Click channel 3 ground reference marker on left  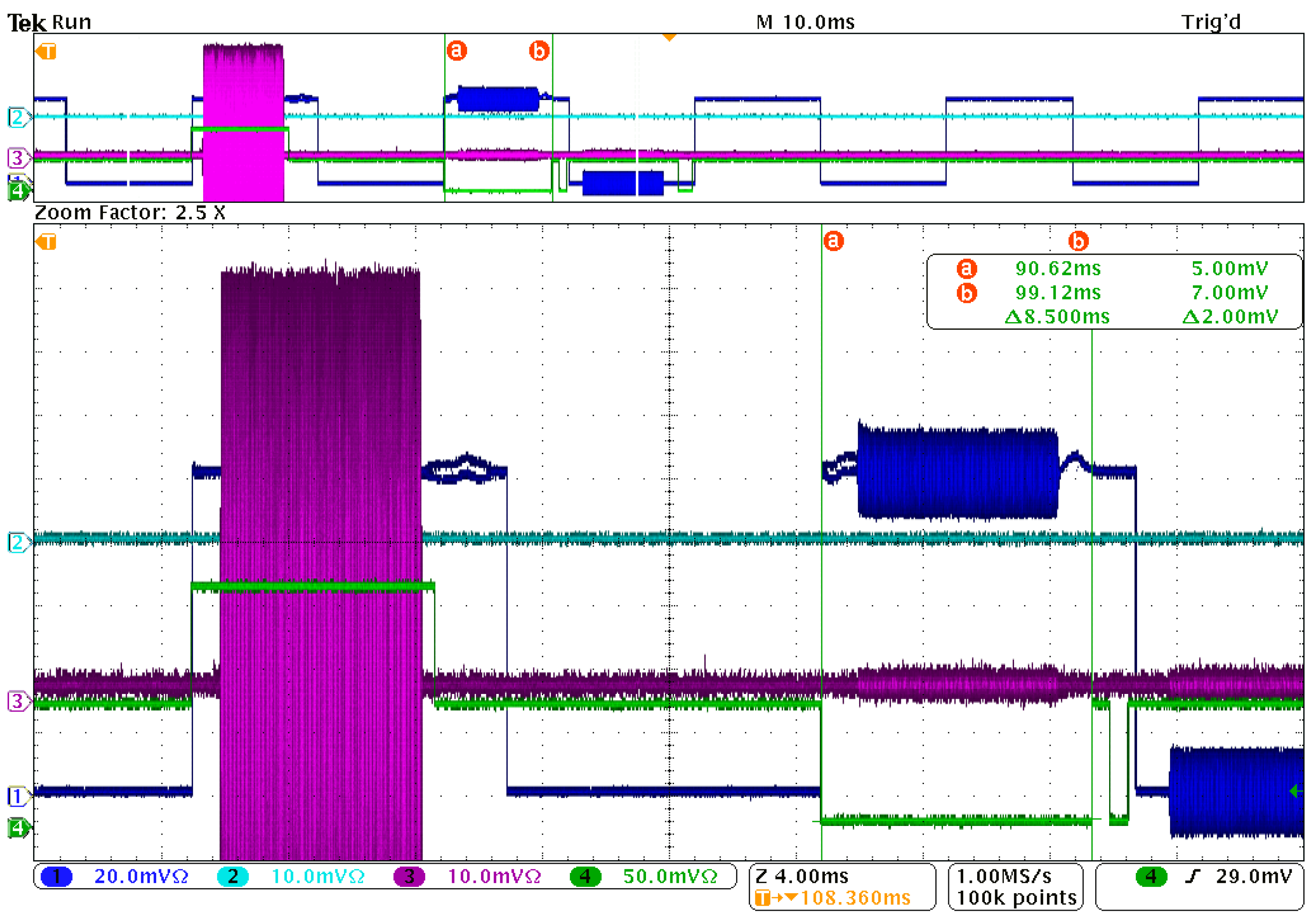(18, 701)
